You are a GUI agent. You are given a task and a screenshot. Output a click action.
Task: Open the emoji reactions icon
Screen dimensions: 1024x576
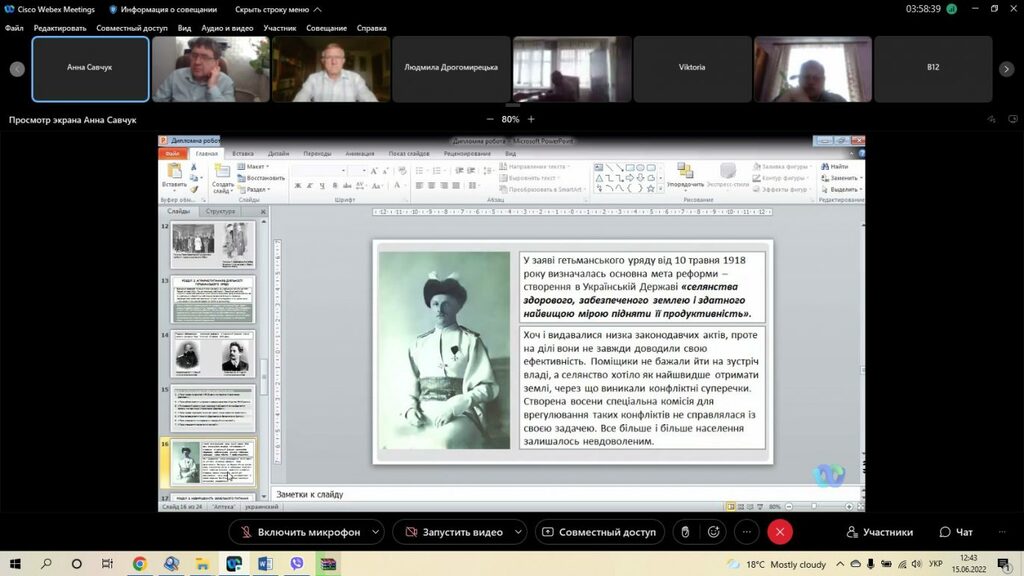click(714, 532)
